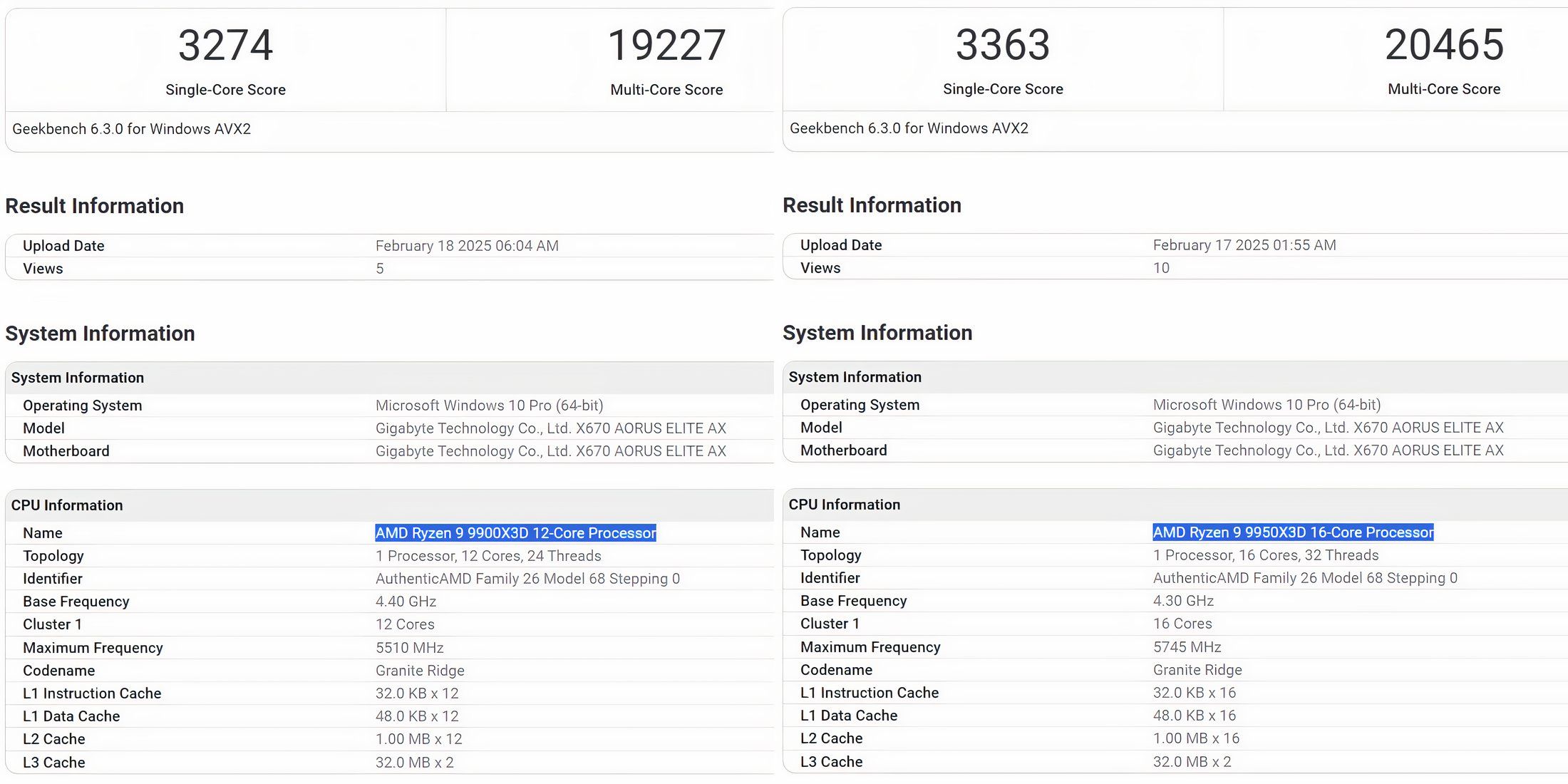
Task: Click the right Granite Ridge codename value
Action: pos(1197,670)
